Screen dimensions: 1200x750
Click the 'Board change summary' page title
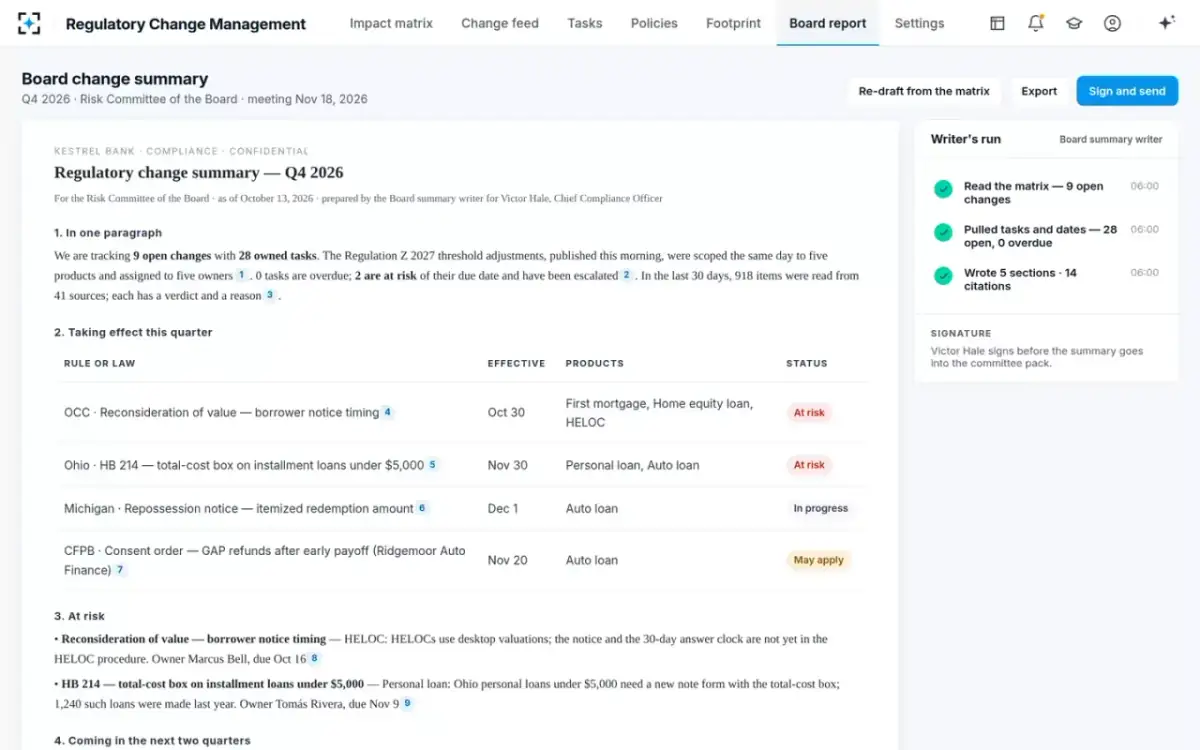coord(115,79)
